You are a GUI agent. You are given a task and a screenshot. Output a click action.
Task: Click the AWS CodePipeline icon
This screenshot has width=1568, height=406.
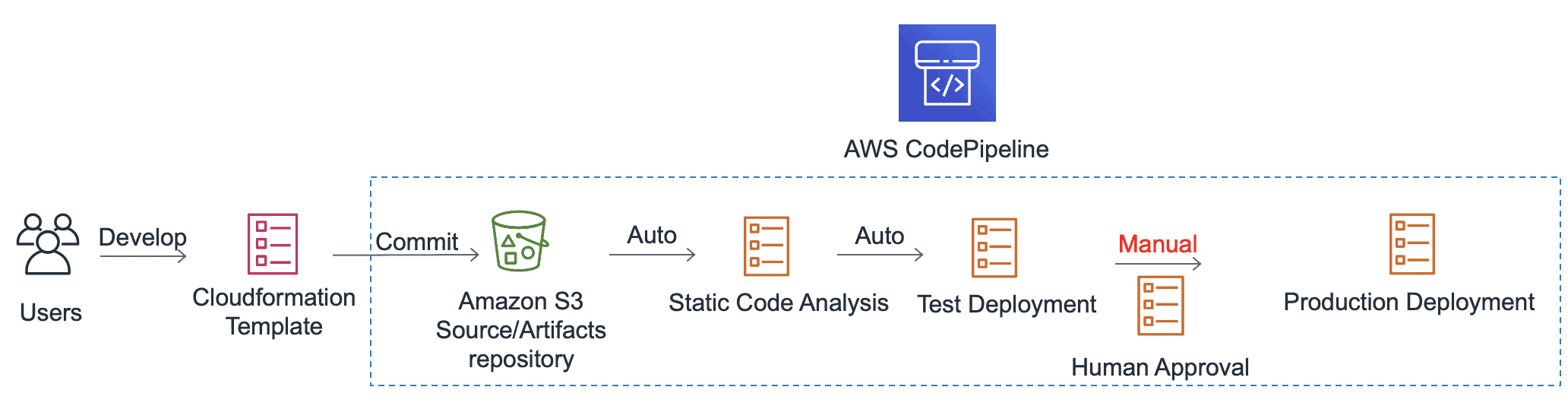click(947, 73)
